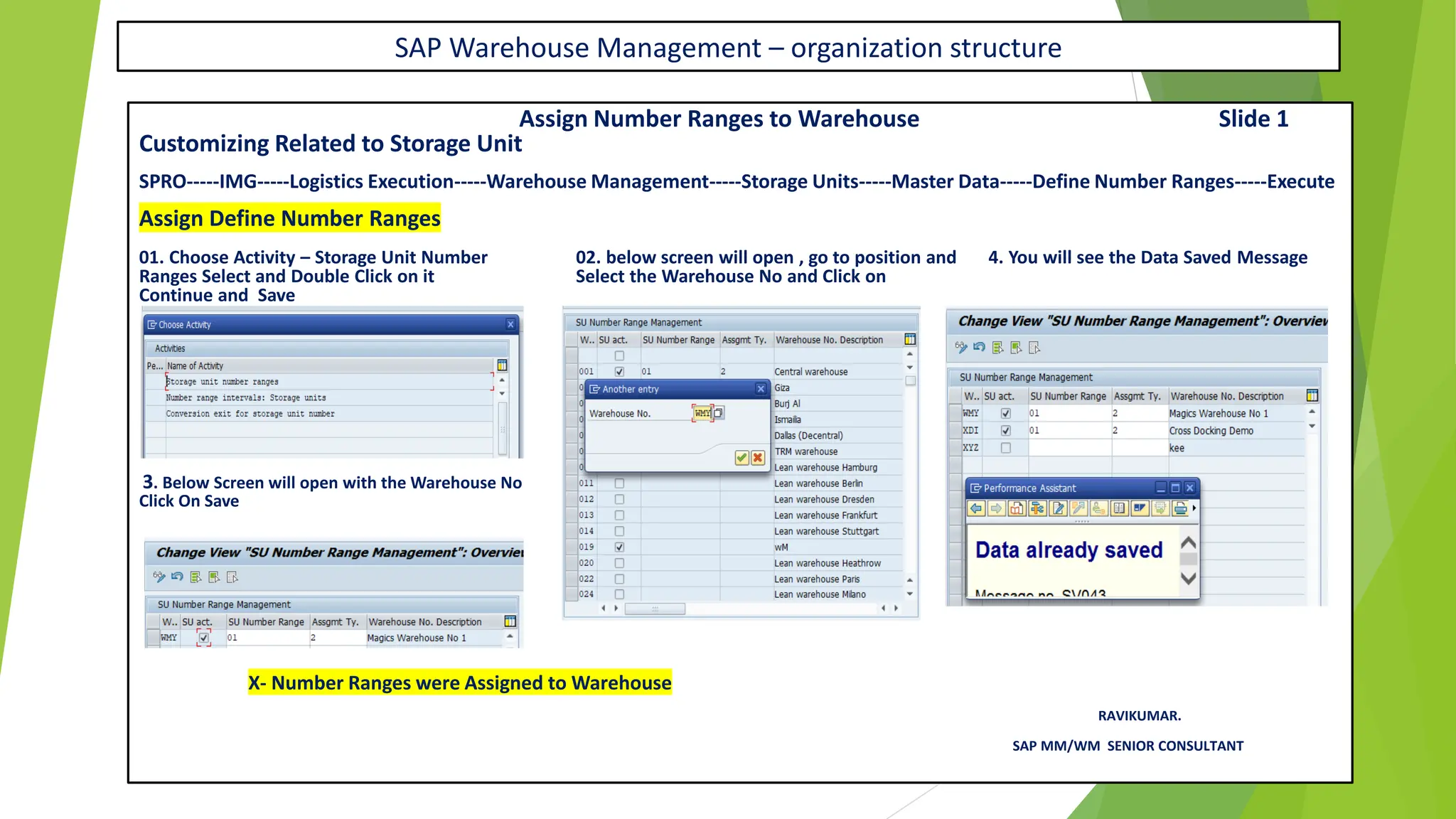Click scroll up arrow beside step 4 table
The image size is (1456, 819).
pos(1312,412)
